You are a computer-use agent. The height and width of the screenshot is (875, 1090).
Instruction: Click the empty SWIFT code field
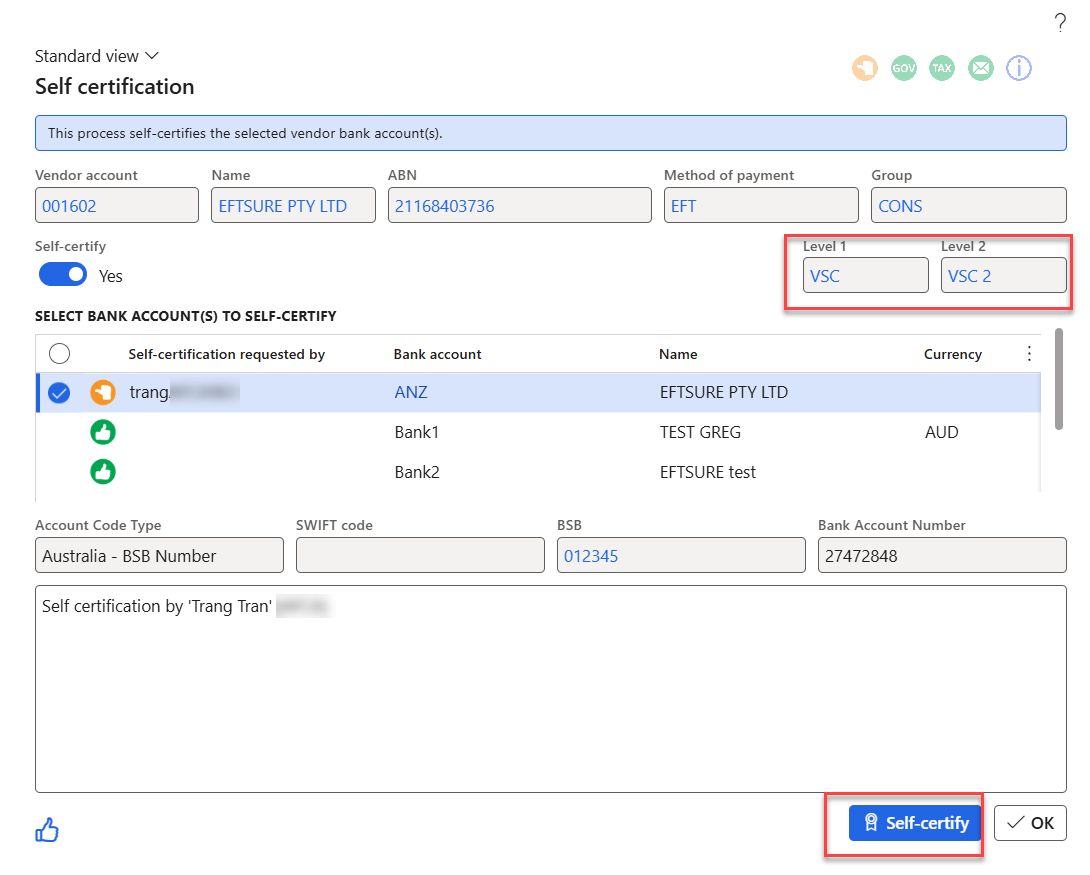[x=420, y=555]
